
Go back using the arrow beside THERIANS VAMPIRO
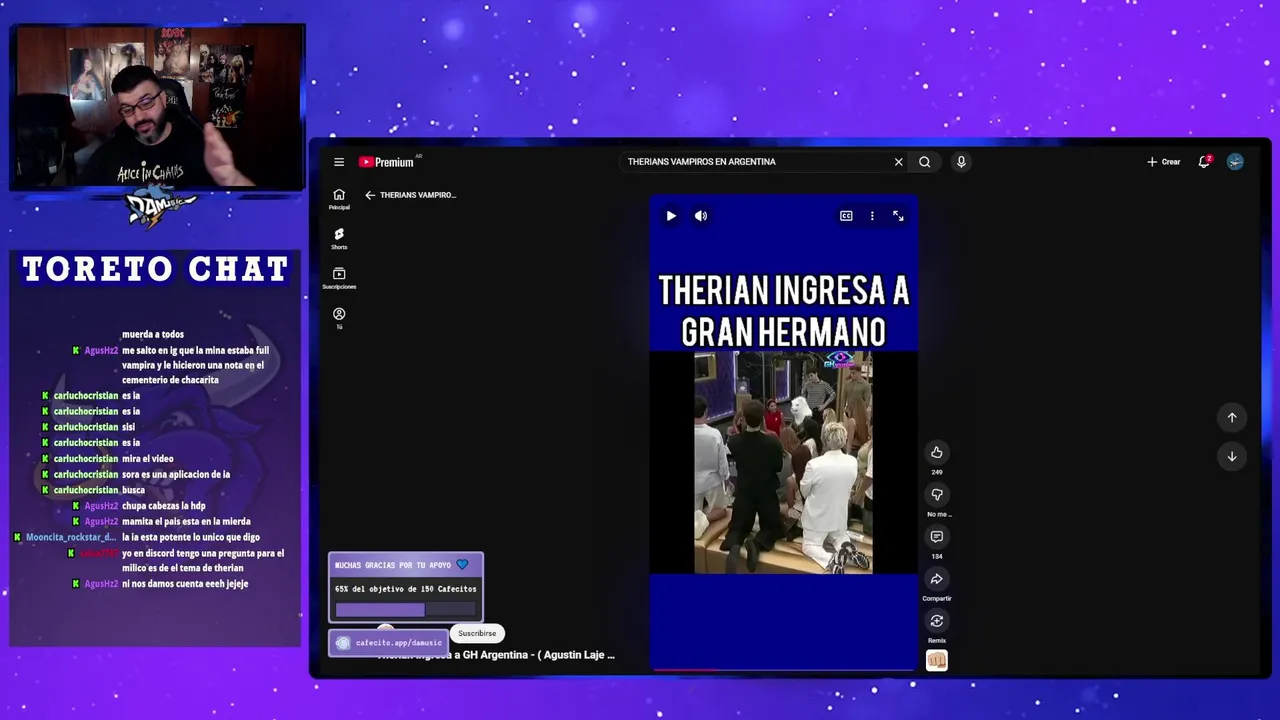point(370,195)
